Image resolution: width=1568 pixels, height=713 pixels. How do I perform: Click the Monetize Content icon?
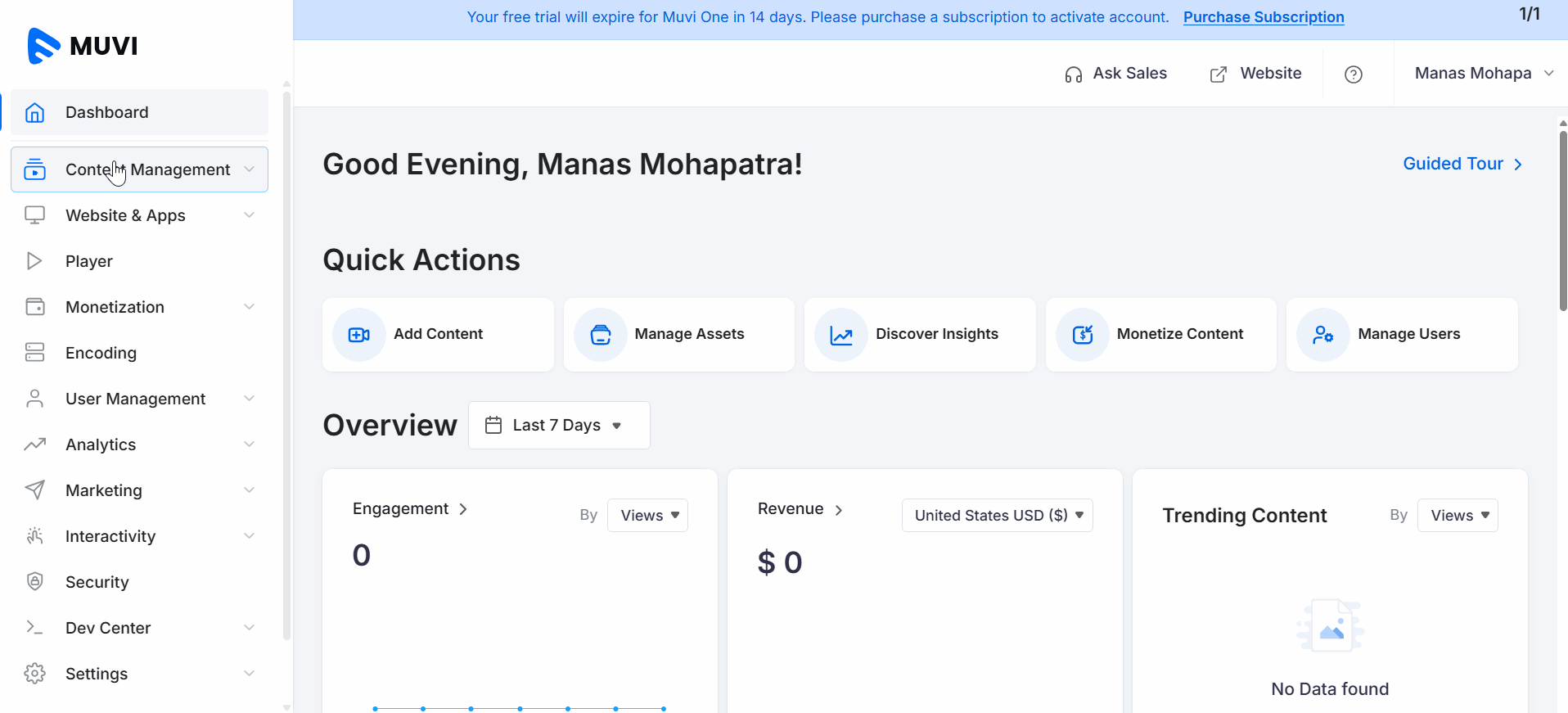tap(1083, 335)
